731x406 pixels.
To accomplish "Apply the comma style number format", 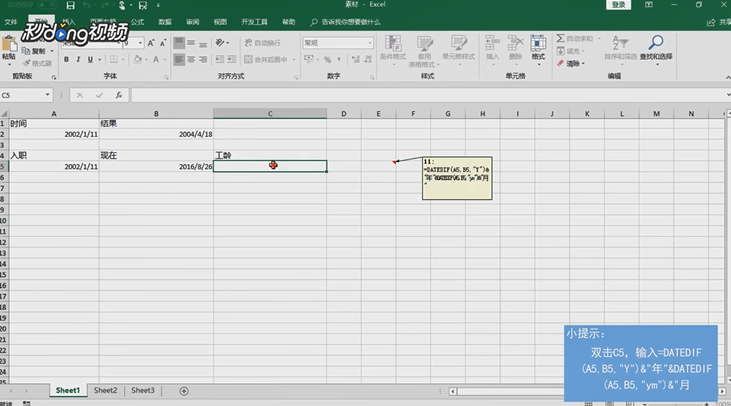I will (x=339, y=60).
